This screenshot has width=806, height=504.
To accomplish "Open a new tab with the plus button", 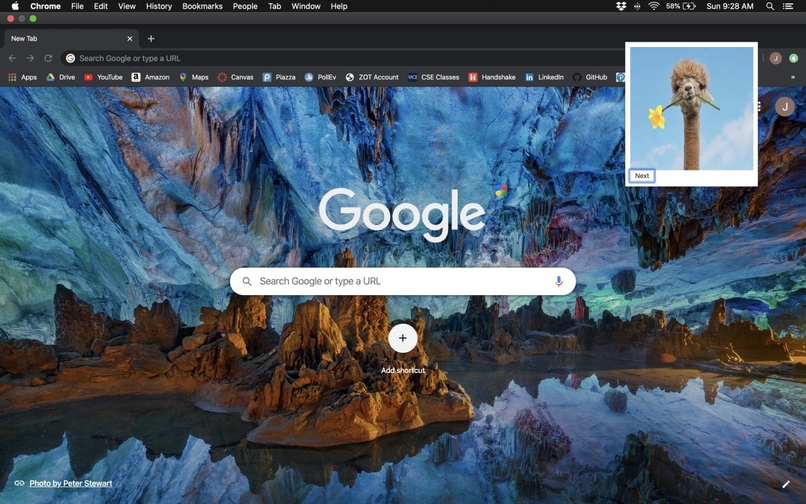I will pyautogui.click(x=151, y=39).
